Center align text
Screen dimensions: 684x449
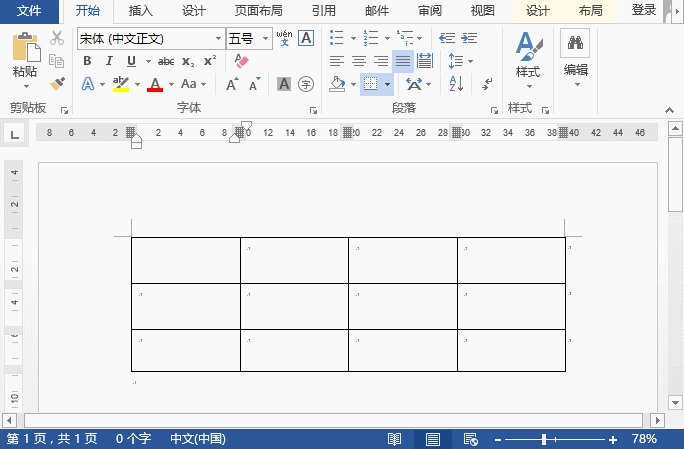pyautogui.click(x=359, y=61)
